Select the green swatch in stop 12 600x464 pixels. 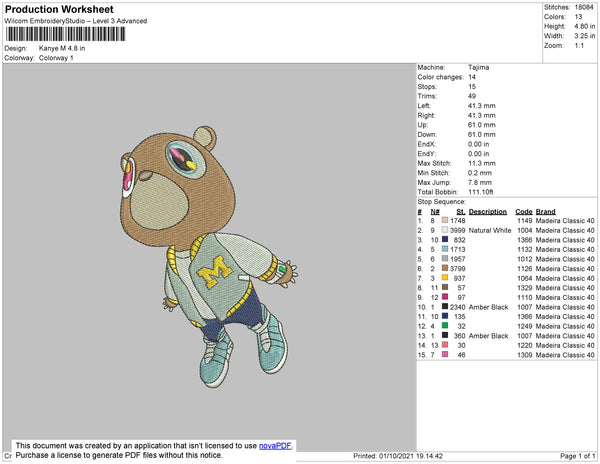tap(445, 326)
